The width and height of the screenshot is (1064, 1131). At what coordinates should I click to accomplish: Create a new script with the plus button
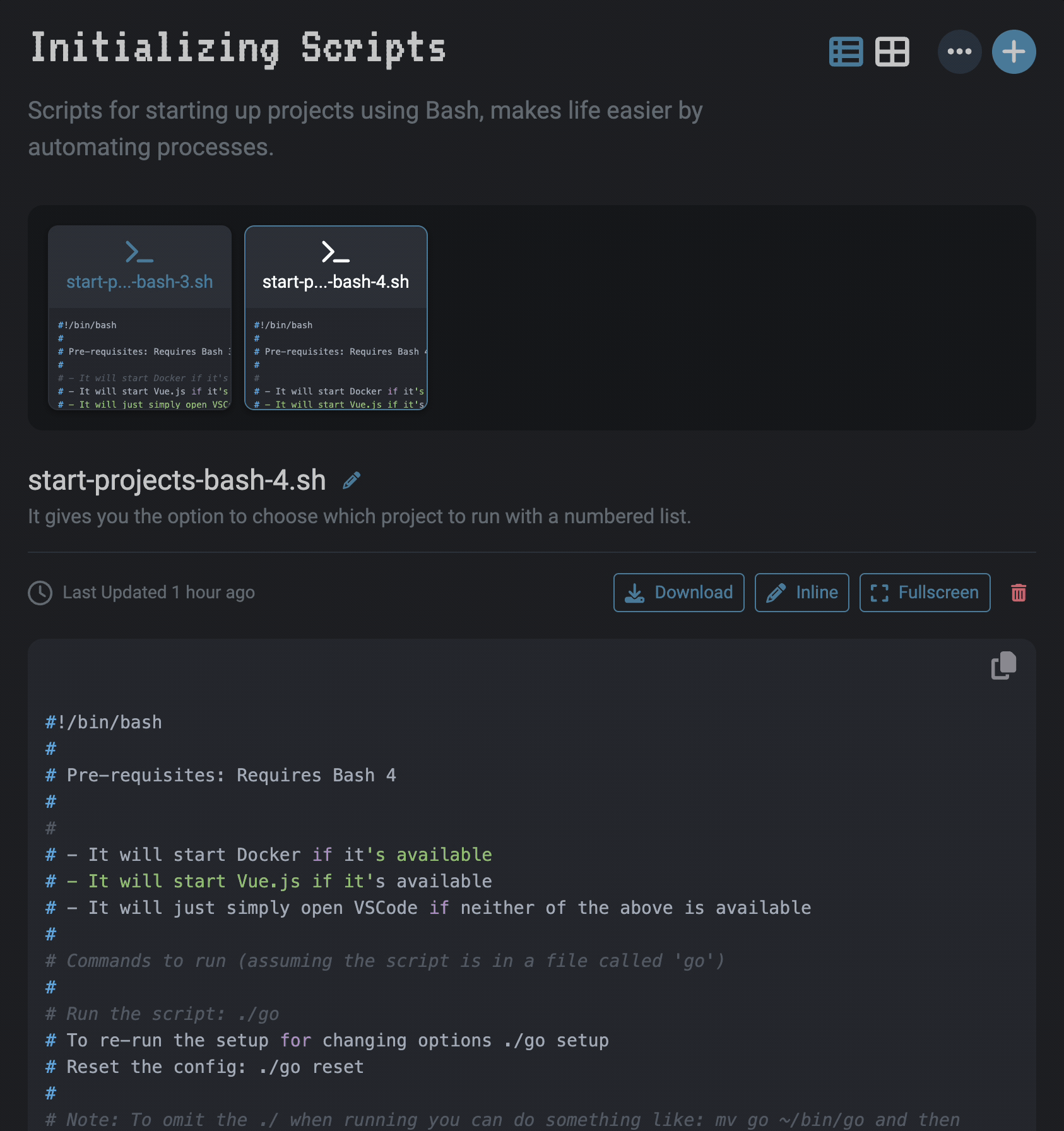(1014, 52)
